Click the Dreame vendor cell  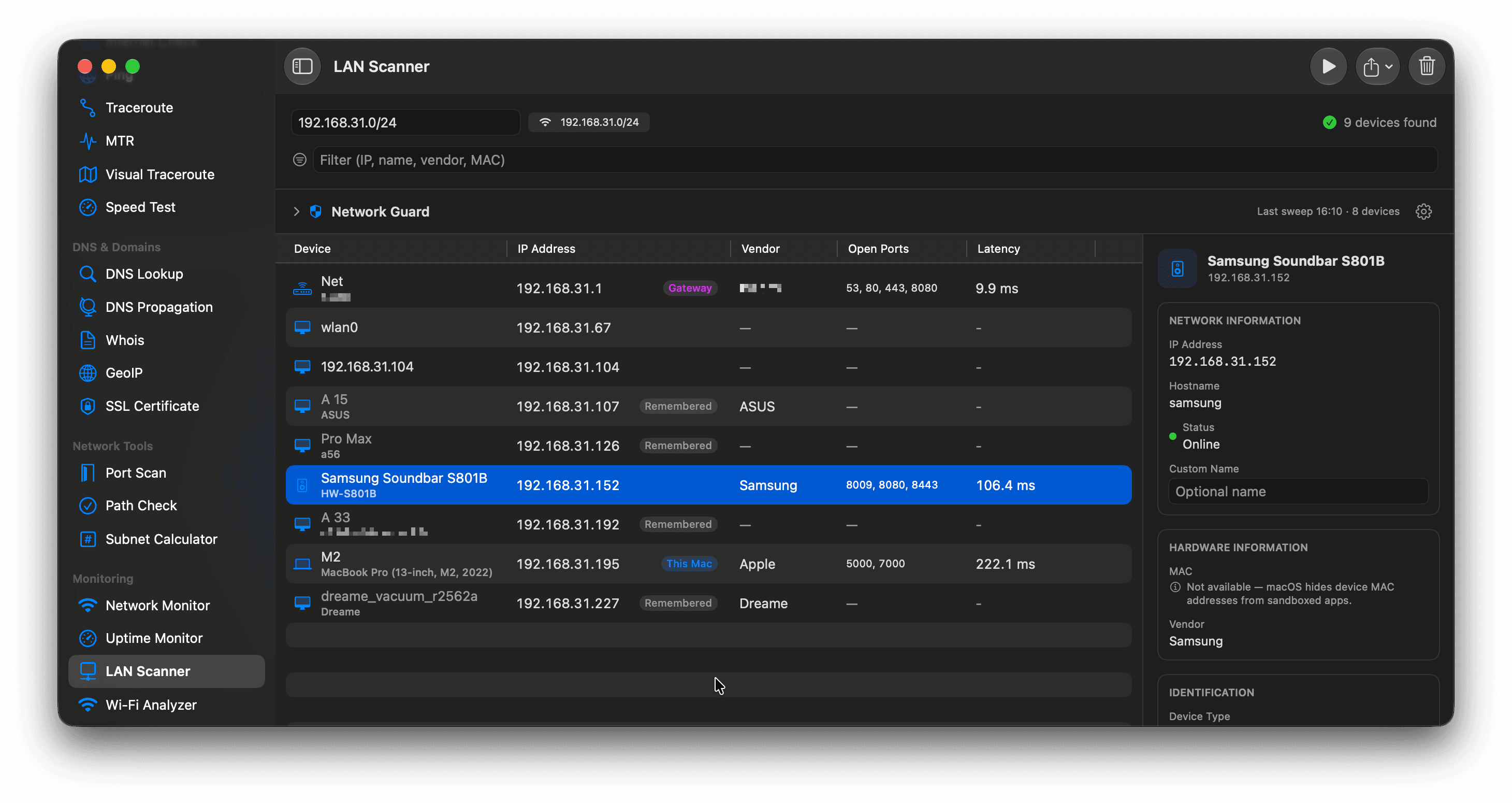(763, 603)
